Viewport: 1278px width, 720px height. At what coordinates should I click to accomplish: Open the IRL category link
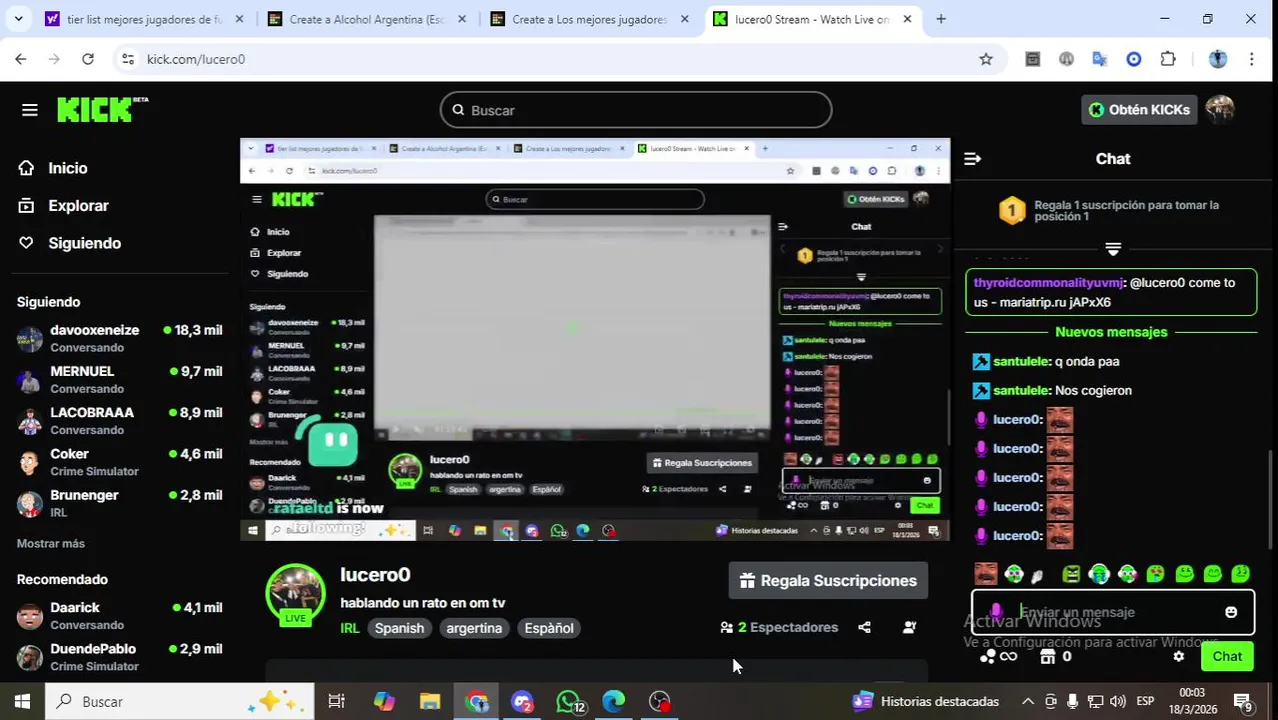350,628
